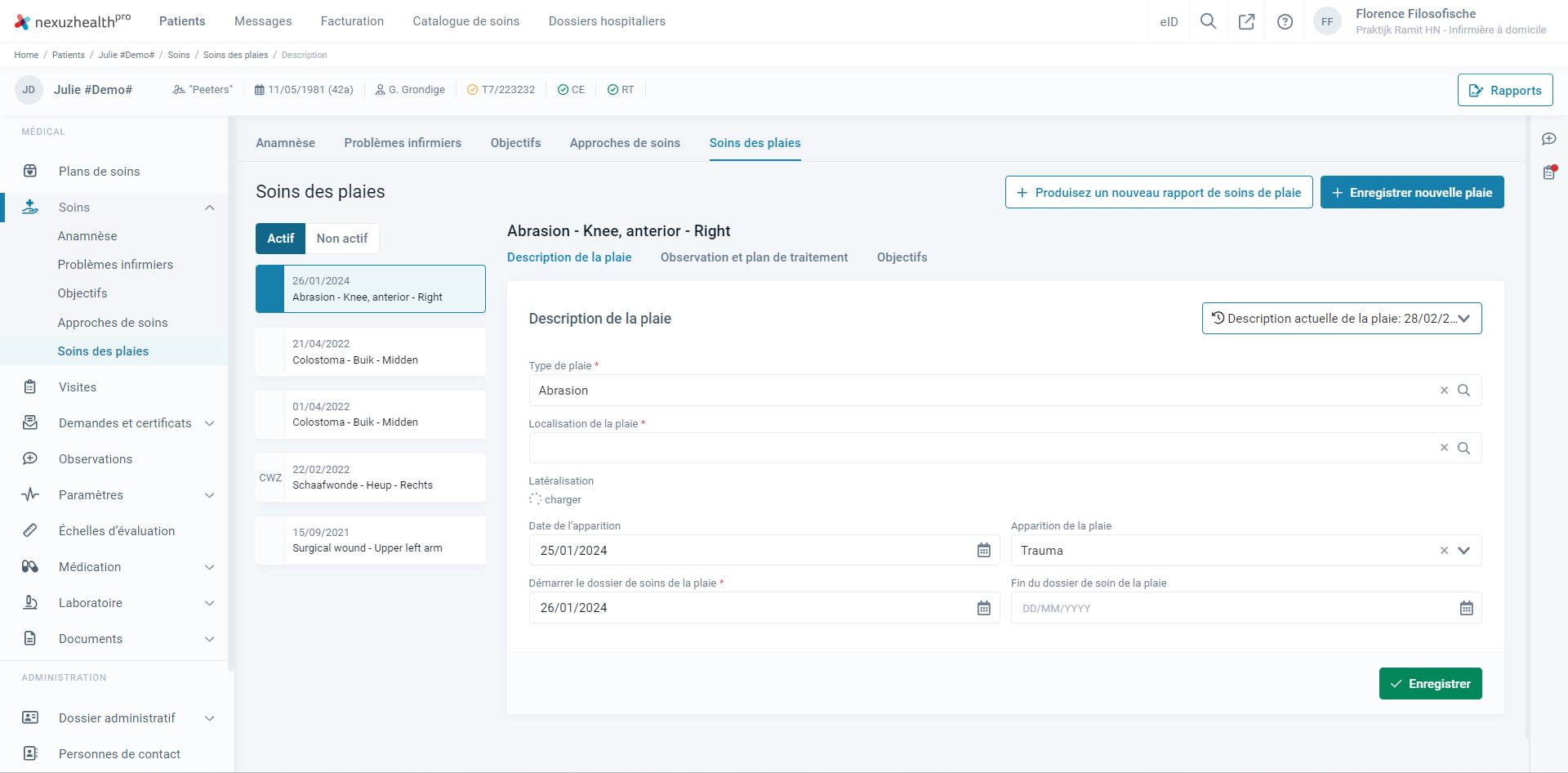Open Problèmes infirmiers sidebar item

115,265
